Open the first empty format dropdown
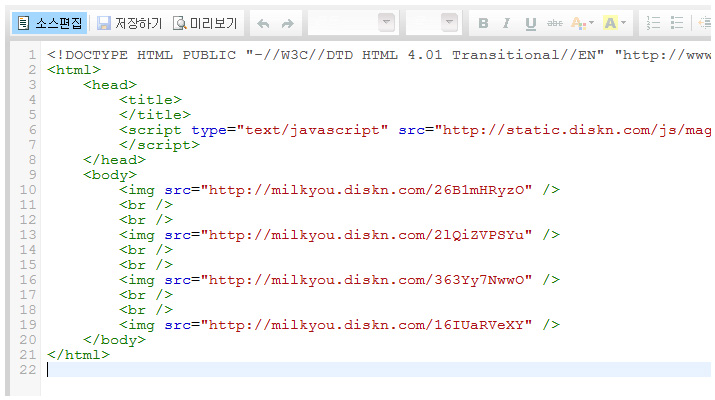 (352, 23)
